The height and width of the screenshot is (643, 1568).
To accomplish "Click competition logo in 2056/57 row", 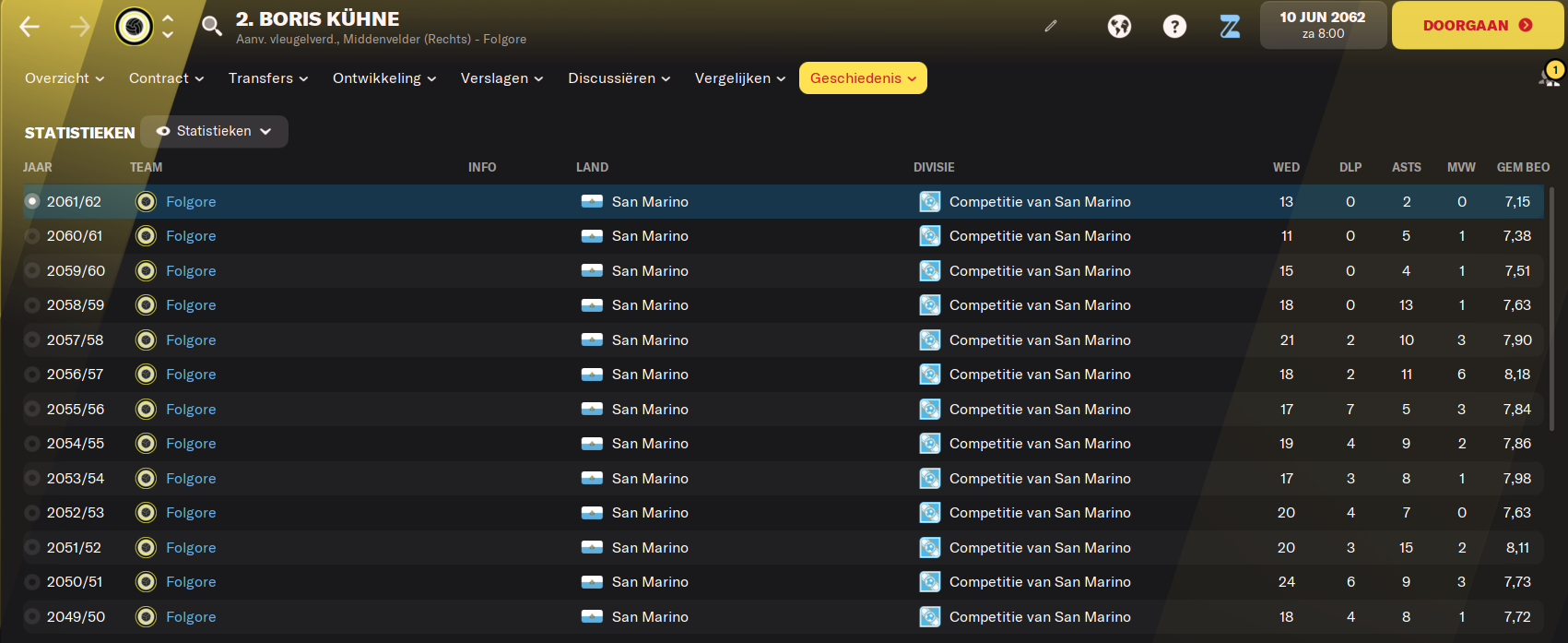I will click(930, 374).
